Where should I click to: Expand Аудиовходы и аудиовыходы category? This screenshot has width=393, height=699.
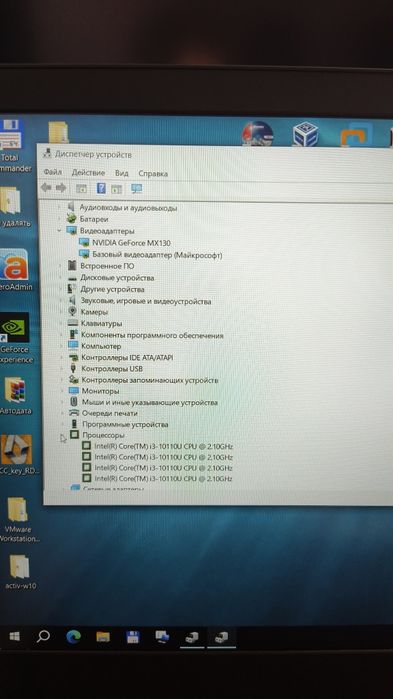[60, 207]
